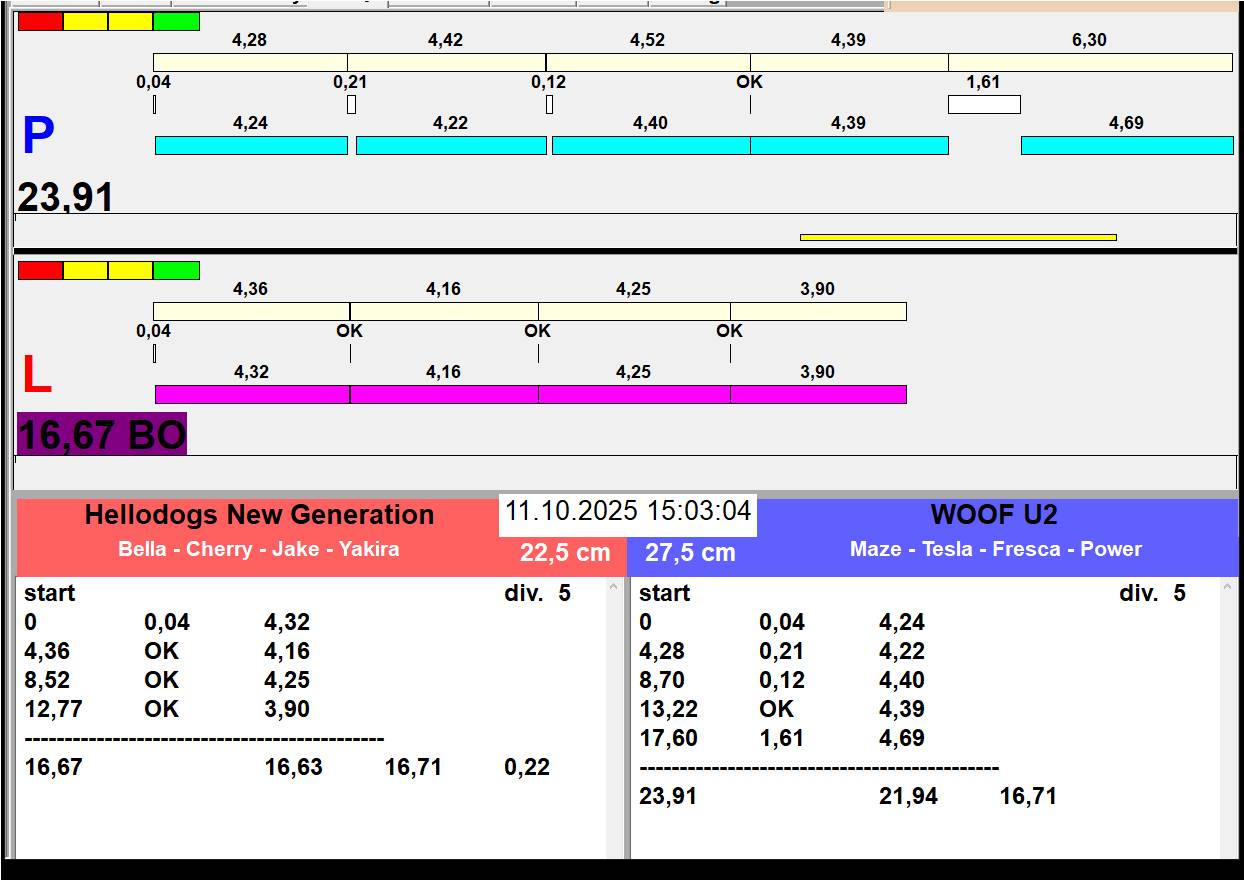Click the green start light in lane P
Image resolution: width=1244 pixels, height=880 pixels.
coord(176,21)
